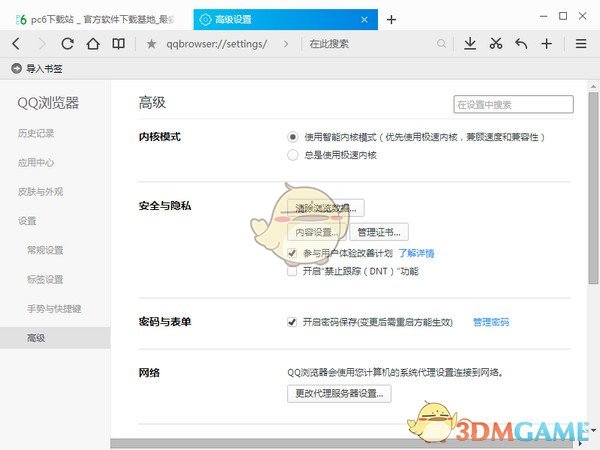Open 皮肤与外观 in the sidebar
600x450 pixels.
click(41, 192)
